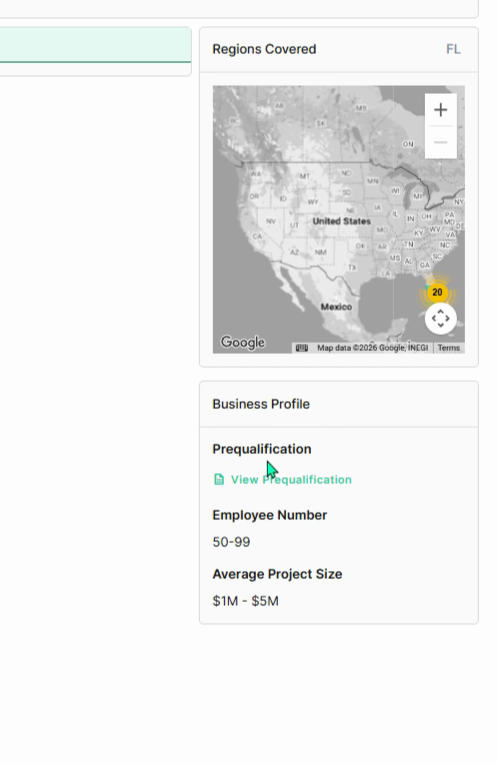Click the $1M - $5M project size
The width and height of the screenshot is (497, 765).
pos(245,601)
